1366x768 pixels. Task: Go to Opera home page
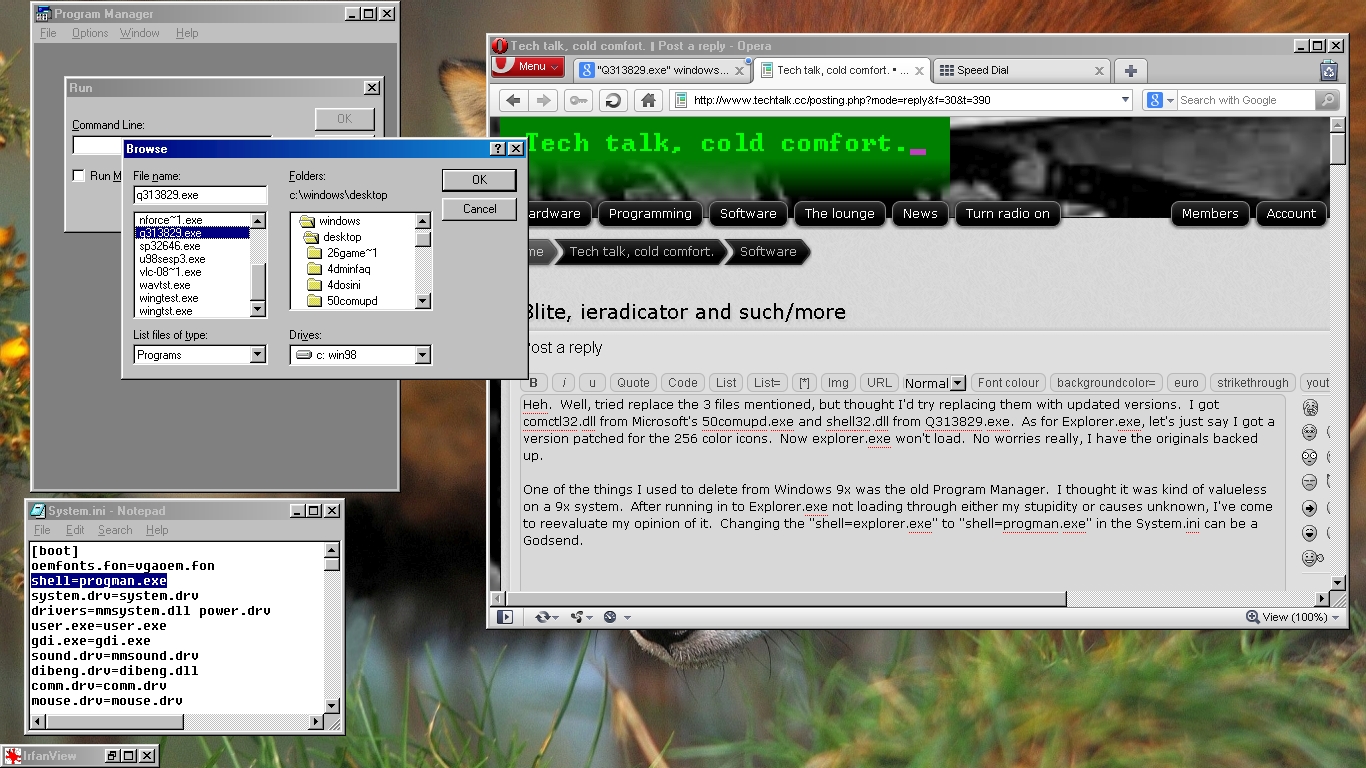click(648, 100)
